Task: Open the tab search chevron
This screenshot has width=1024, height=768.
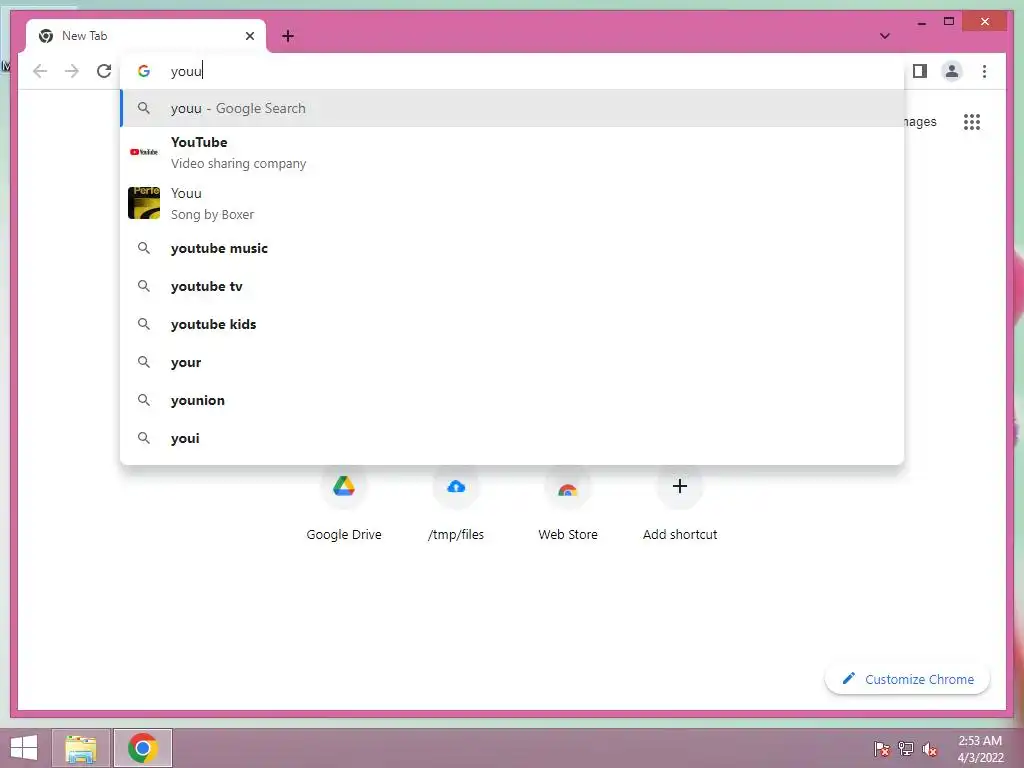Action: 884,36
